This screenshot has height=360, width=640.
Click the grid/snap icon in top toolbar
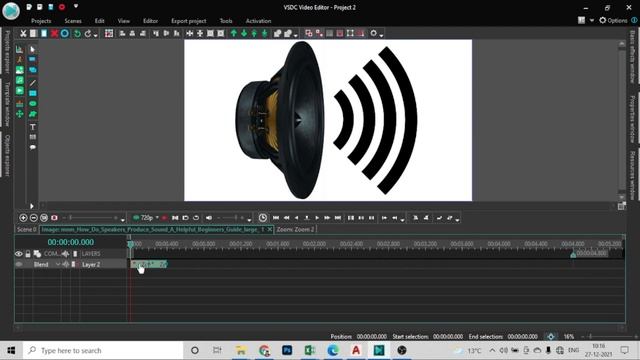[109, 33]
